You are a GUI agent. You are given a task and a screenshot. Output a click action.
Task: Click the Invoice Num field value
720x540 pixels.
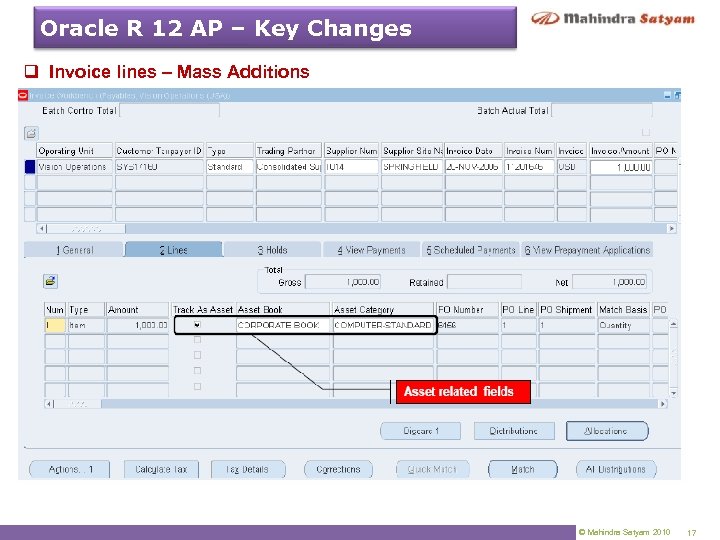pos(529,167)
